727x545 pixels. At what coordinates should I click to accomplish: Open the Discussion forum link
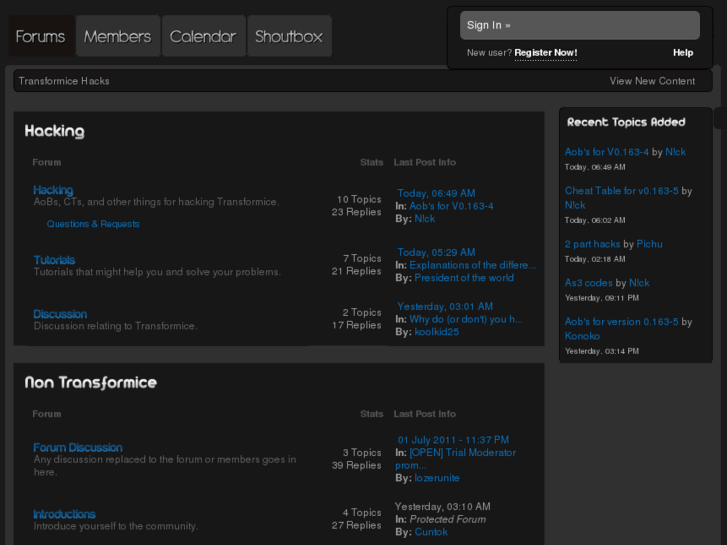pyautogui.click(x=60, y=314)
